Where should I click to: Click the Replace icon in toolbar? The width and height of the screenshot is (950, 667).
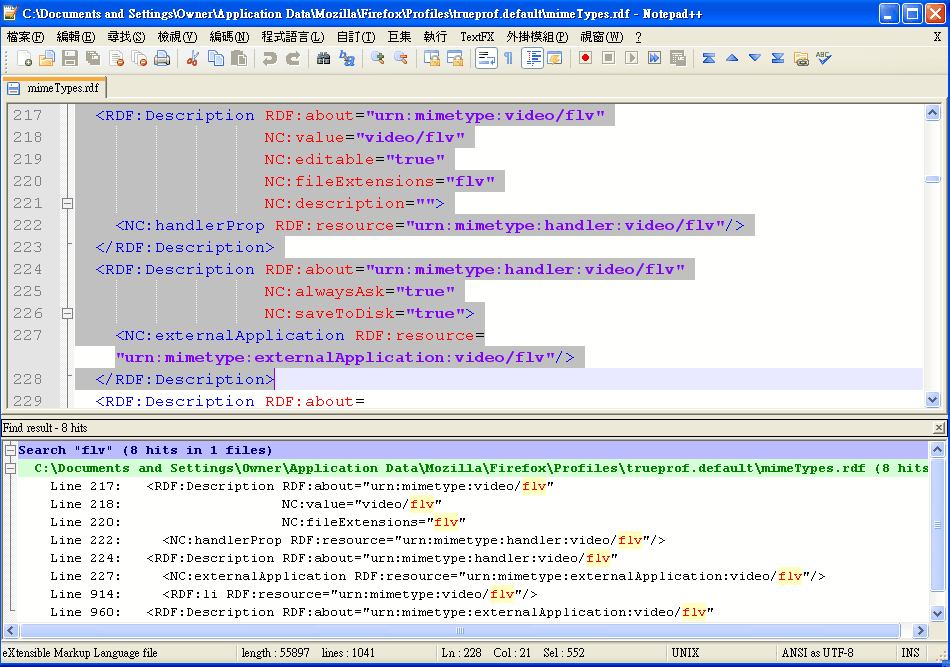click(x=347, y=58)
